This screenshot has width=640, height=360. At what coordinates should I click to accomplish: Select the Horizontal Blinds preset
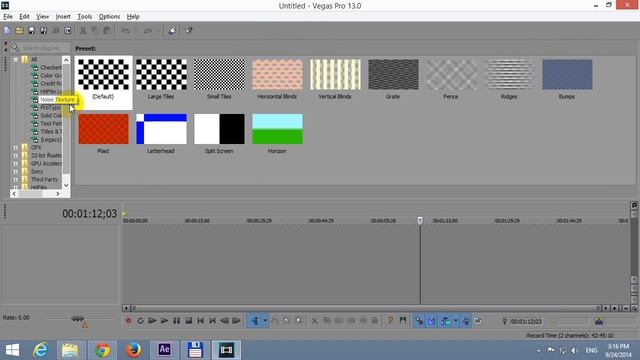[277, 80]
